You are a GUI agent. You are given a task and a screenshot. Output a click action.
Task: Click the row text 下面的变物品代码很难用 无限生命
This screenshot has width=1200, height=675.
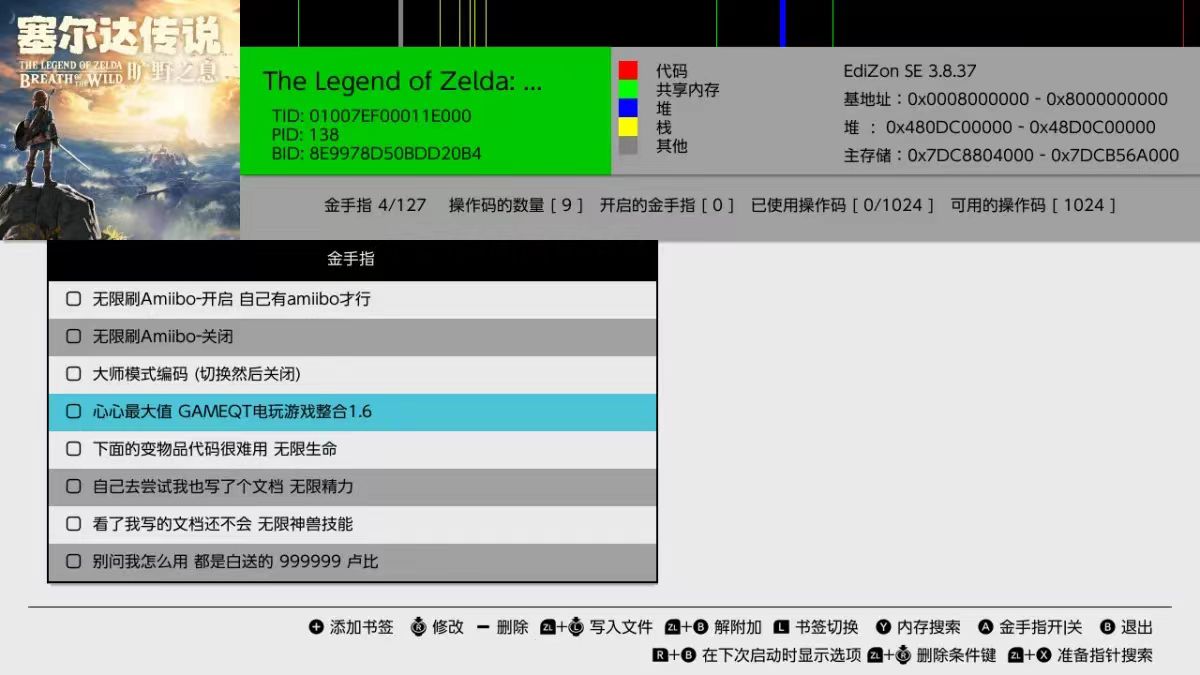(215, 449)
